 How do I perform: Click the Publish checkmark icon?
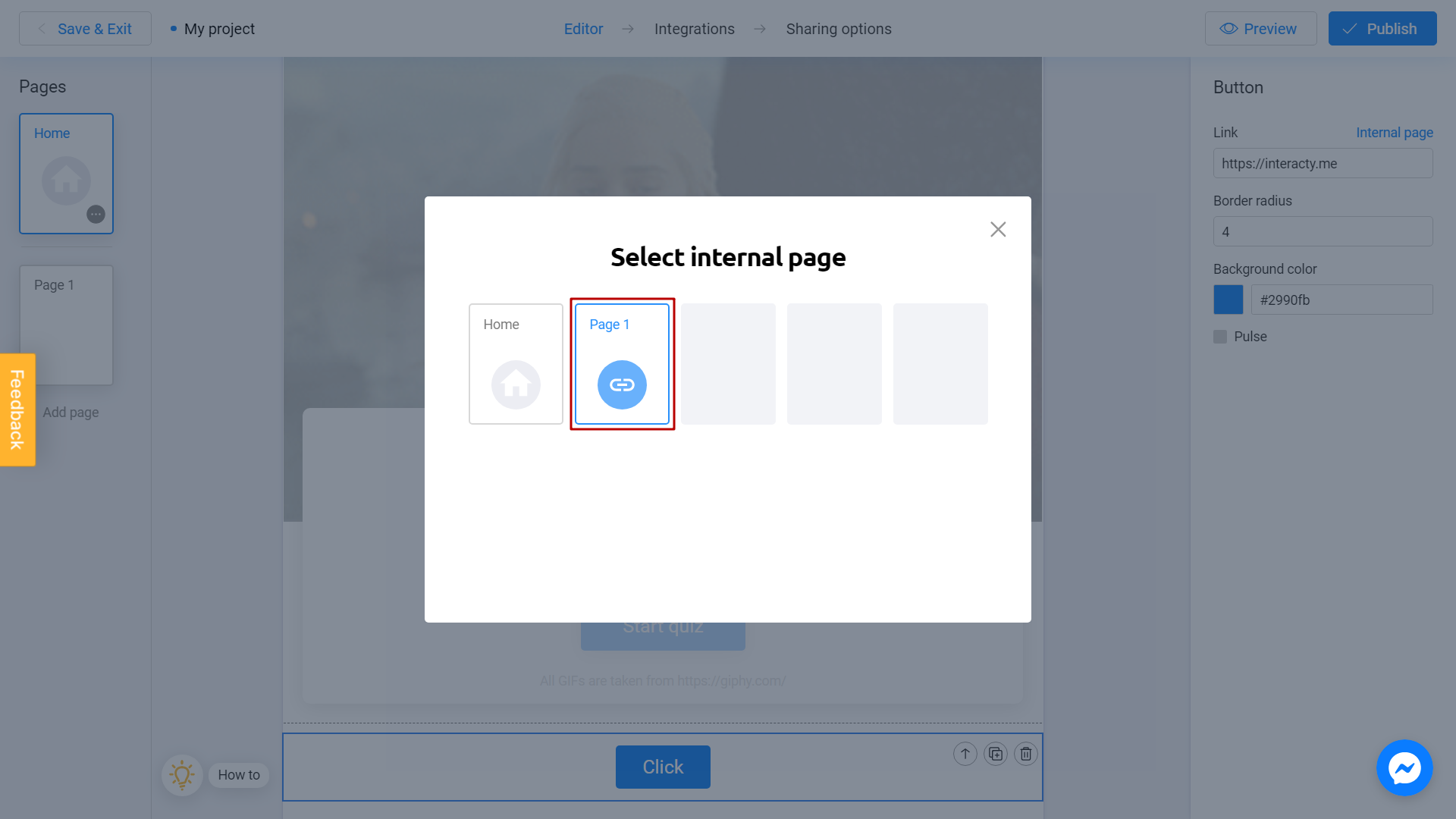[1350, 28]
